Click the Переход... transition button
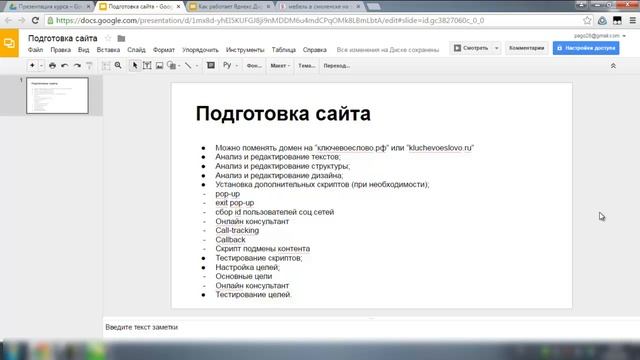 (336, 66)
